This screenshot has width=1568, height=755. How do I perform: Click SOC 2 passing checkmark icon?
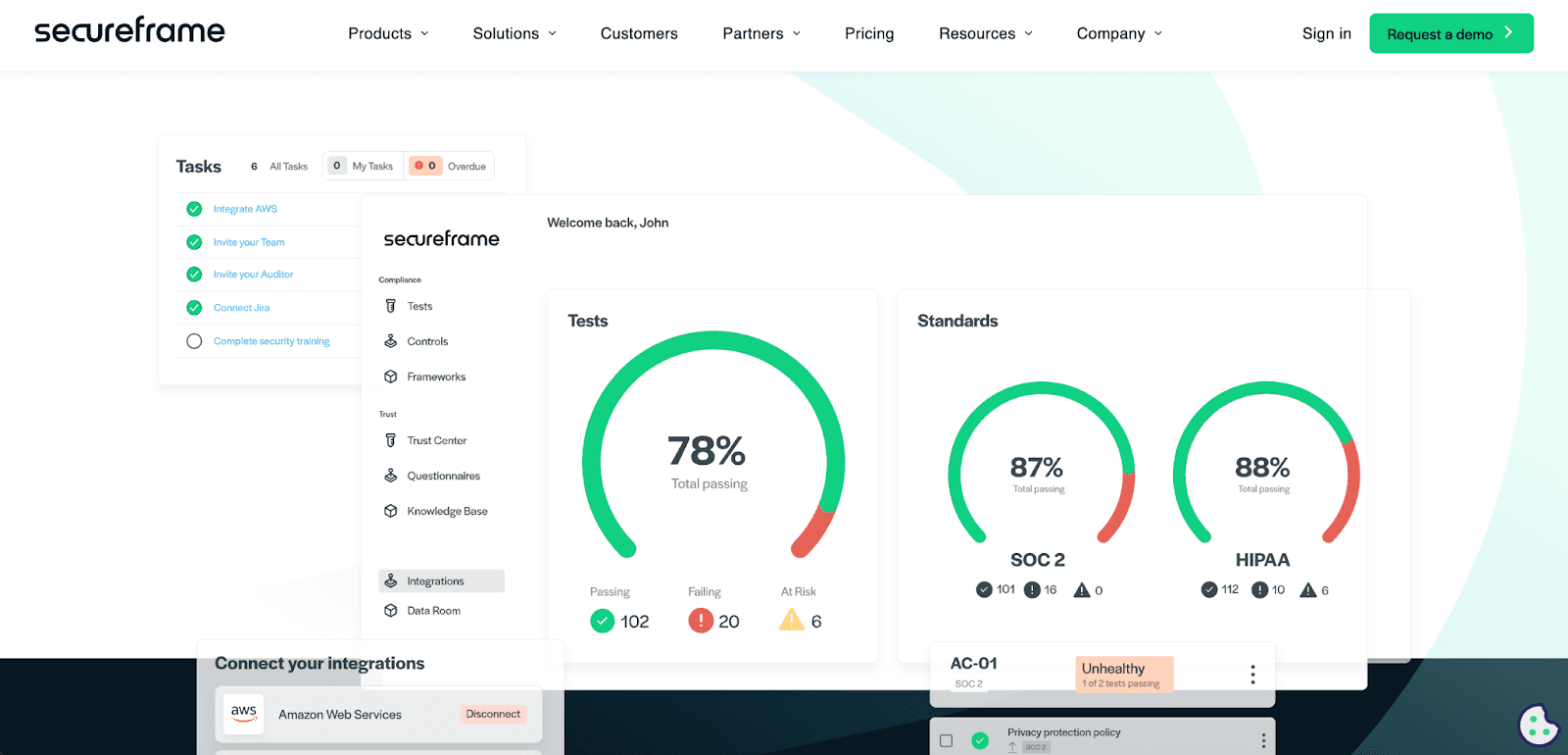tap(984, 589)
